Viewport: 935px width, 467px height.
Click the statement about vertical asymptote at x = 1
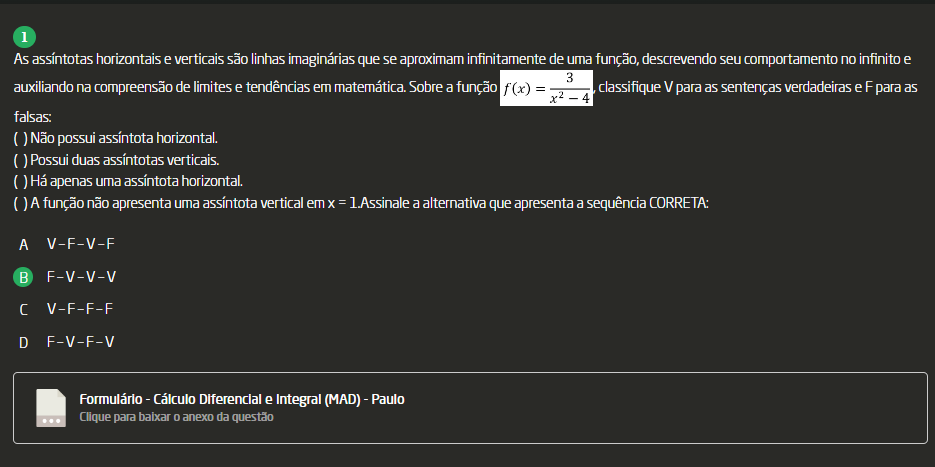(190, 203)
